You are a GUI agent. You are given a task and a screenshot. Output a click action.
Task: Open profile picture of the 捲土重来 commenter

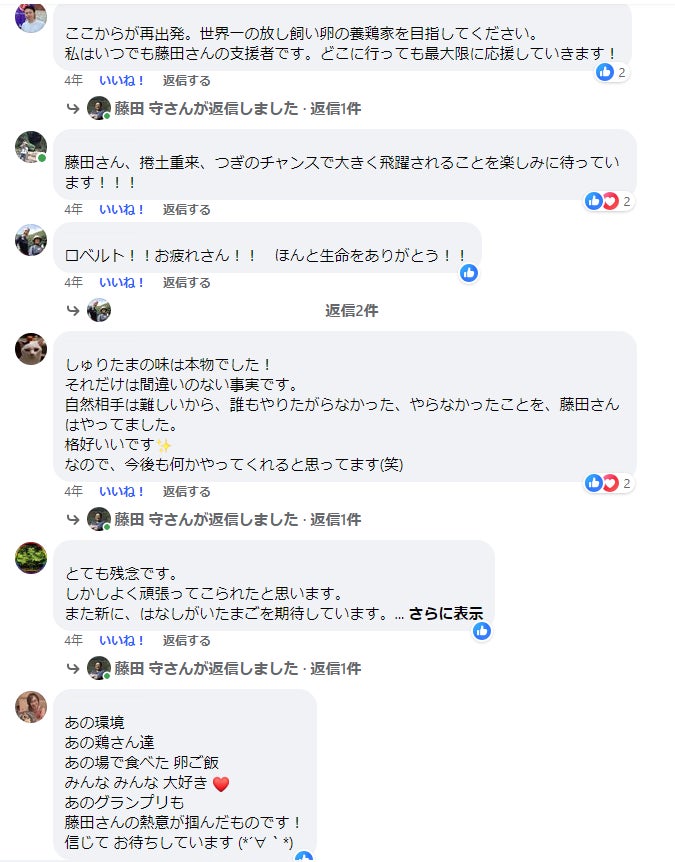31,147
